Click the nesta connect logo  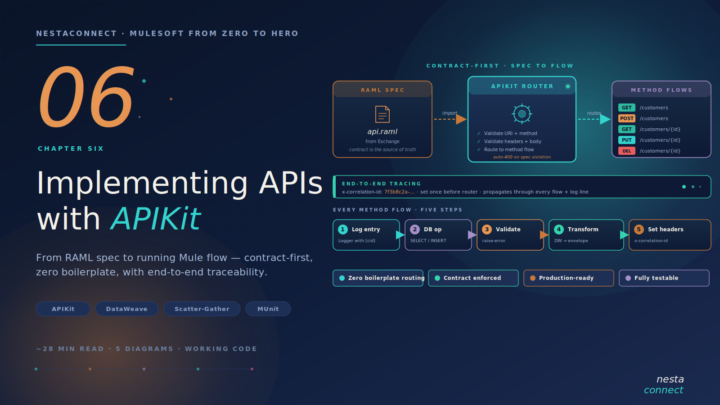click(x=664, y=384)
